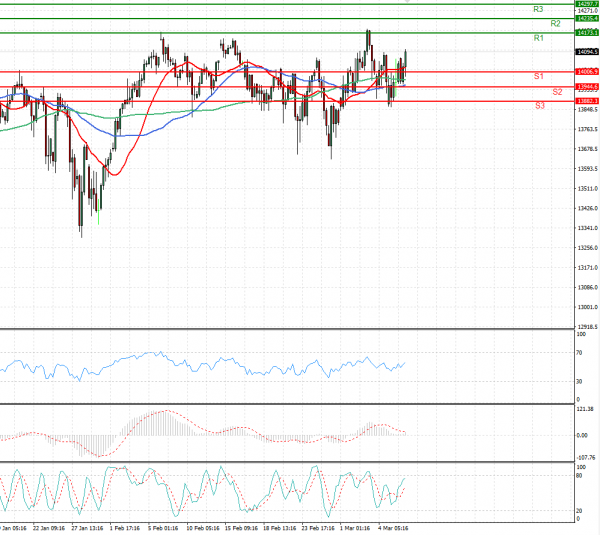The image size is (600, 535).
Task: Click the RSI scale value 30
Action: click(x=579, y=382)
